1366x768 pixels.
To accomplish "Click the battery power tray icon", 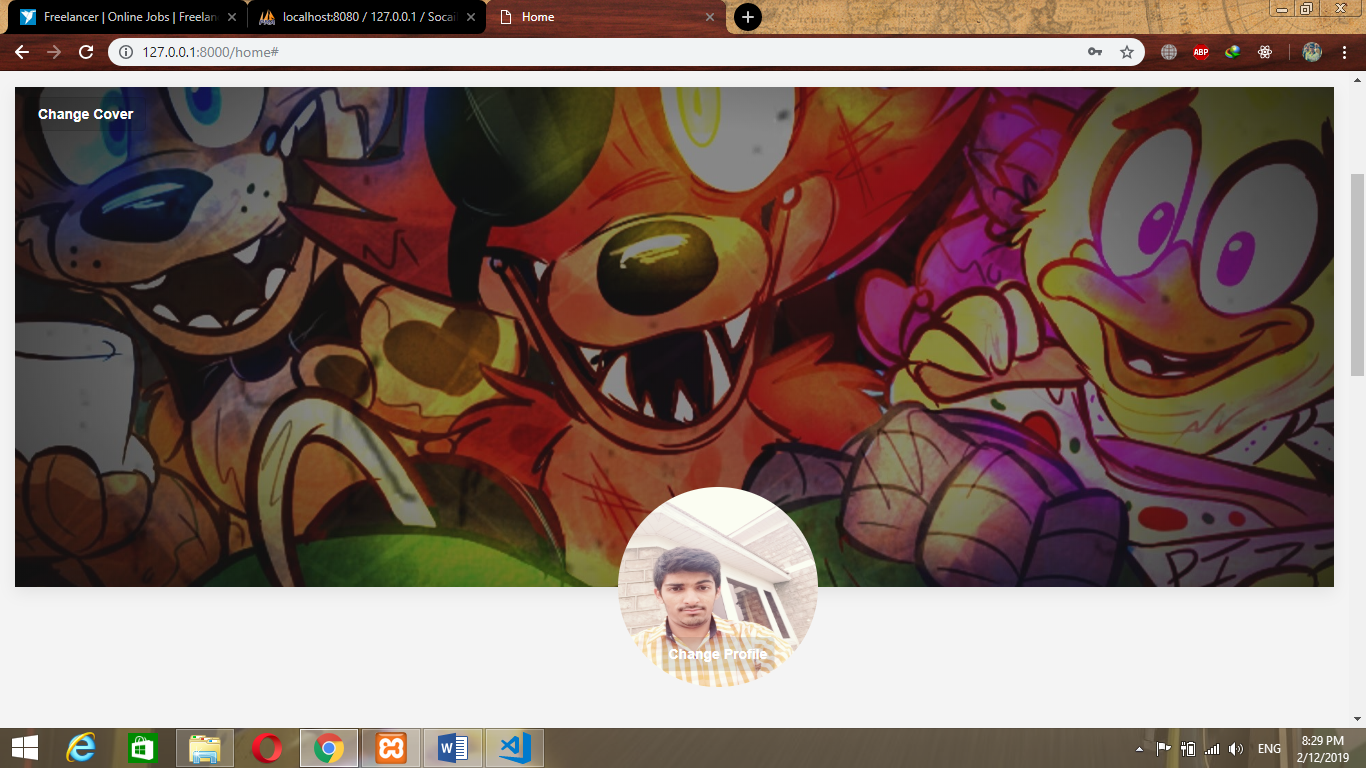I will tap(1188, 749).
